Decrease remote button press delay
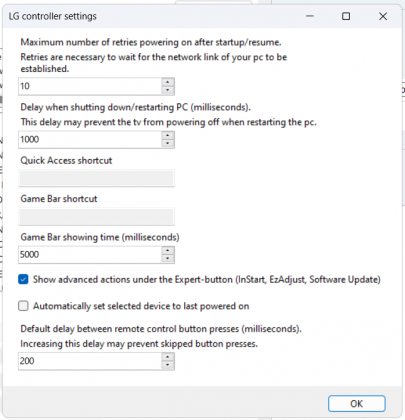This screenshot has width=405, height=420. point(168,365)
